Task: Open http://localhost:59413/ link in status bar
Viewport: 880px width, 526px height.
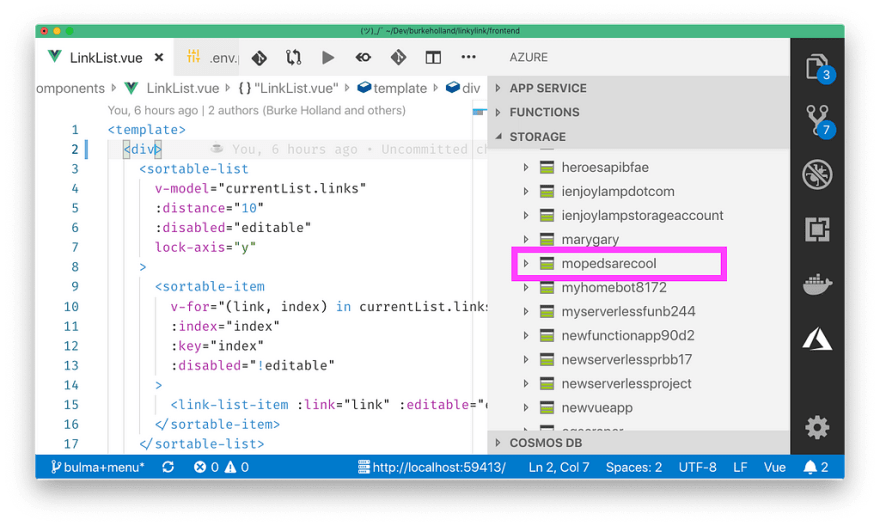Action: coord(432,467)
